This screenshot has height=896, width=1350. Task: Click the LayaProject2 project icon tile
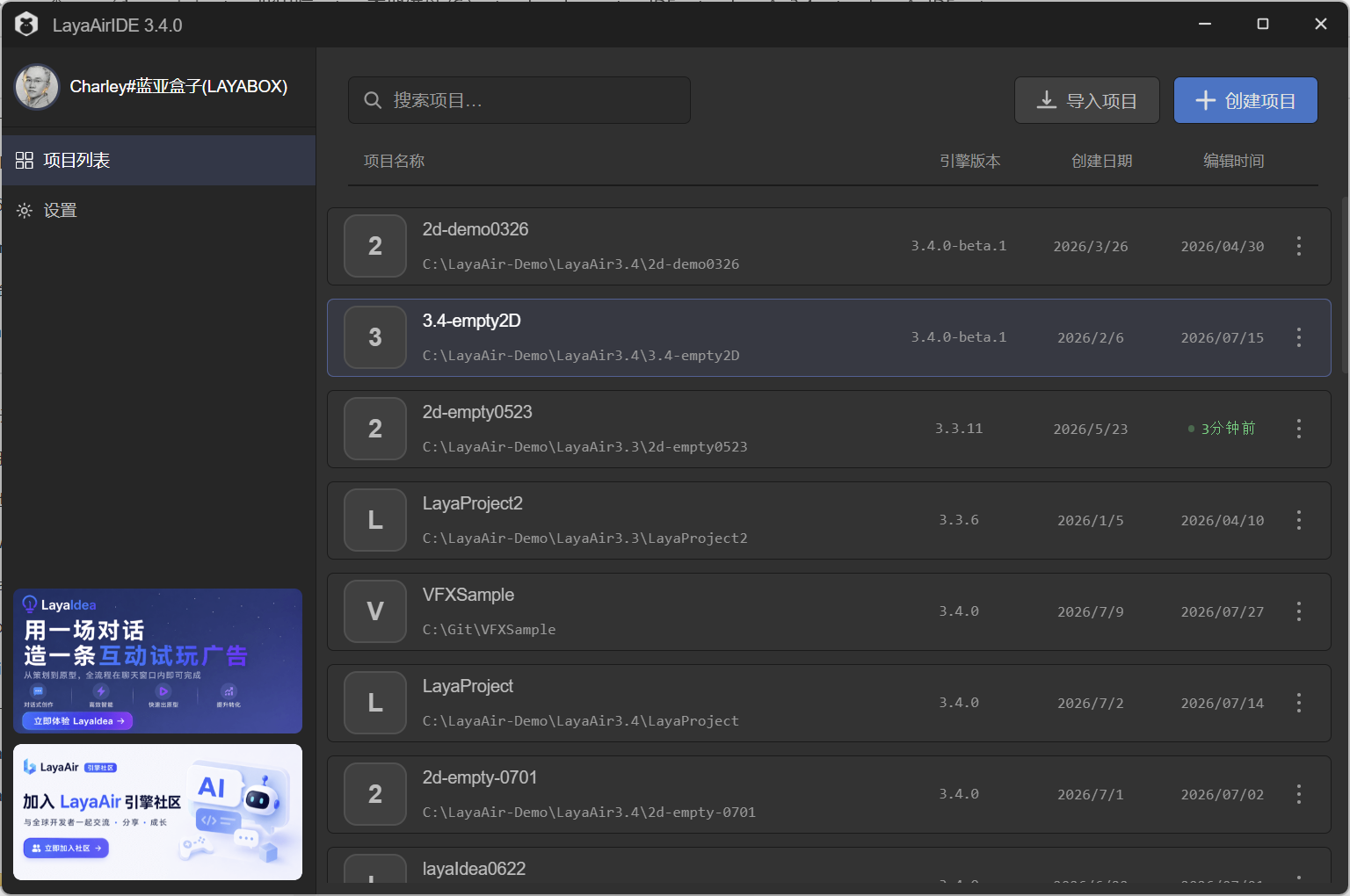(375, 520)
